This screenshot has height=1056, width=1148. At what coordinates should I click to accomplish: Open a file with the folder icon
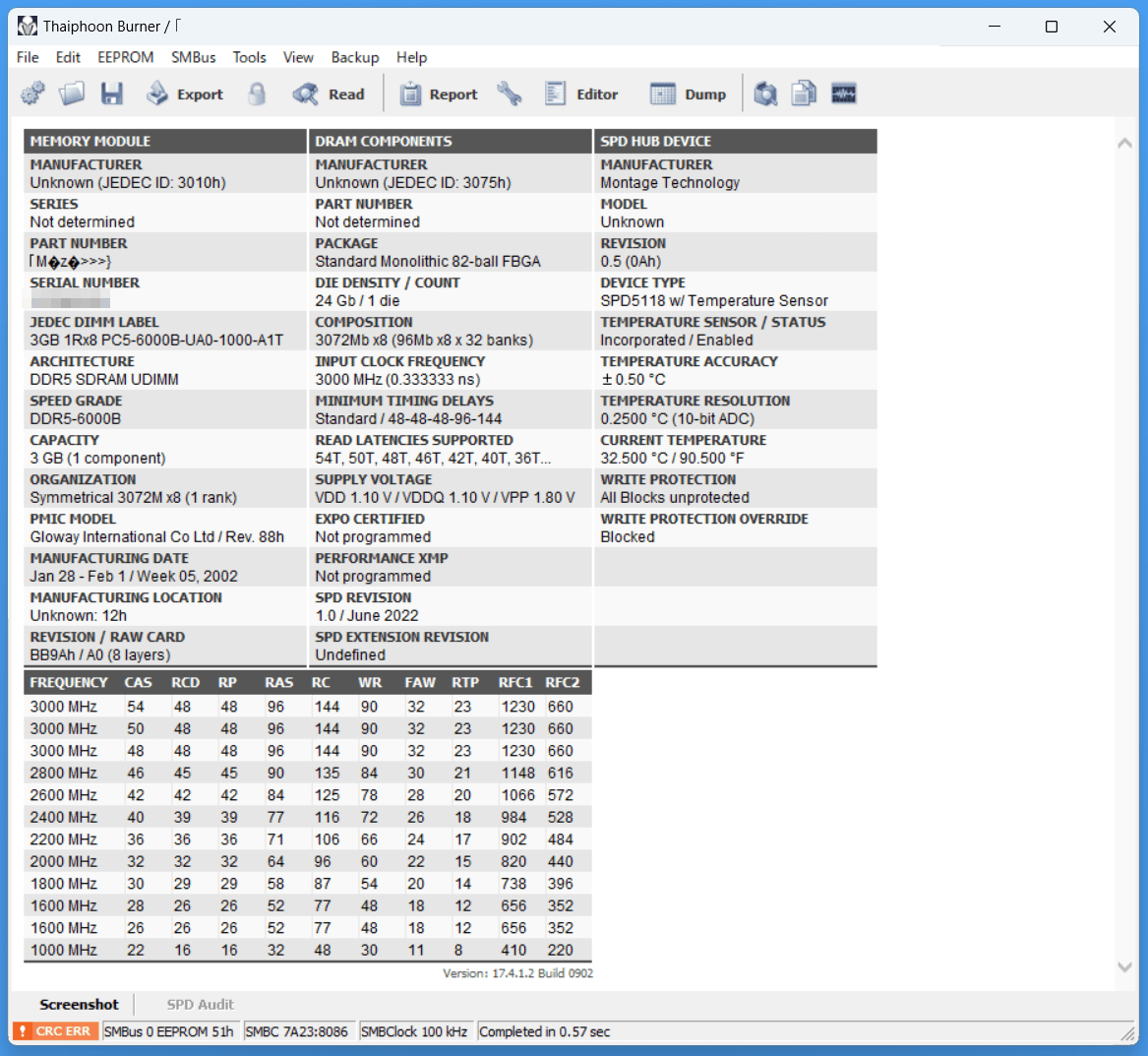[72, 93]
